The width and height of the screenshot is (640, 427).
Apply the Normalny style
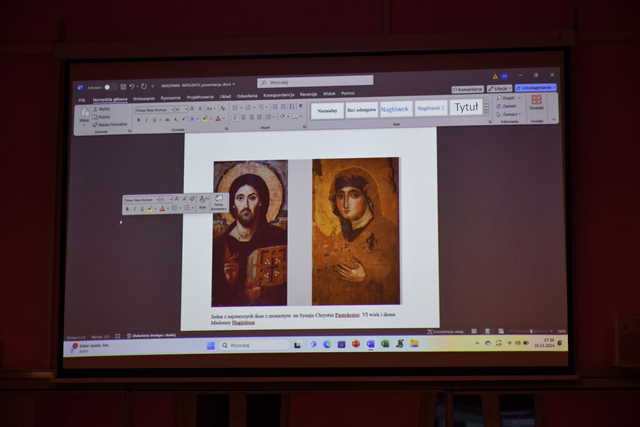[327, 111]
